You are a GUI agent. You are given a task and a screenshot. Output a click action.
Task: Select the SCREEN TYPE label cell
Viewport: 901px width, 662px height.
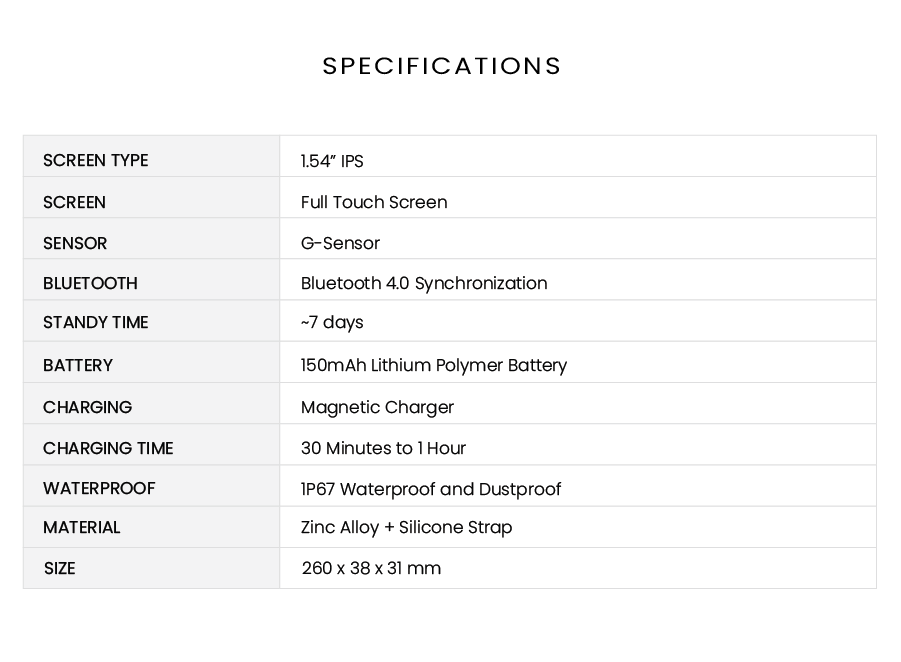point(95,160)
